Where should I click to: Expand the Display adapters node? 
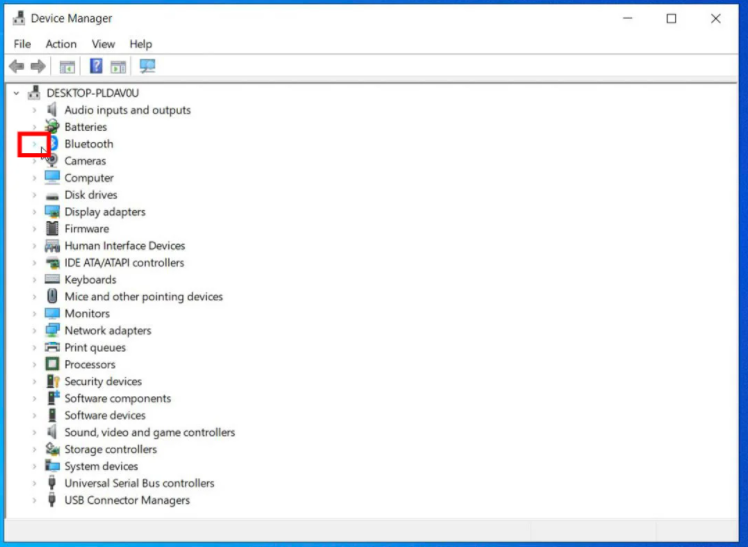point(34,212)
